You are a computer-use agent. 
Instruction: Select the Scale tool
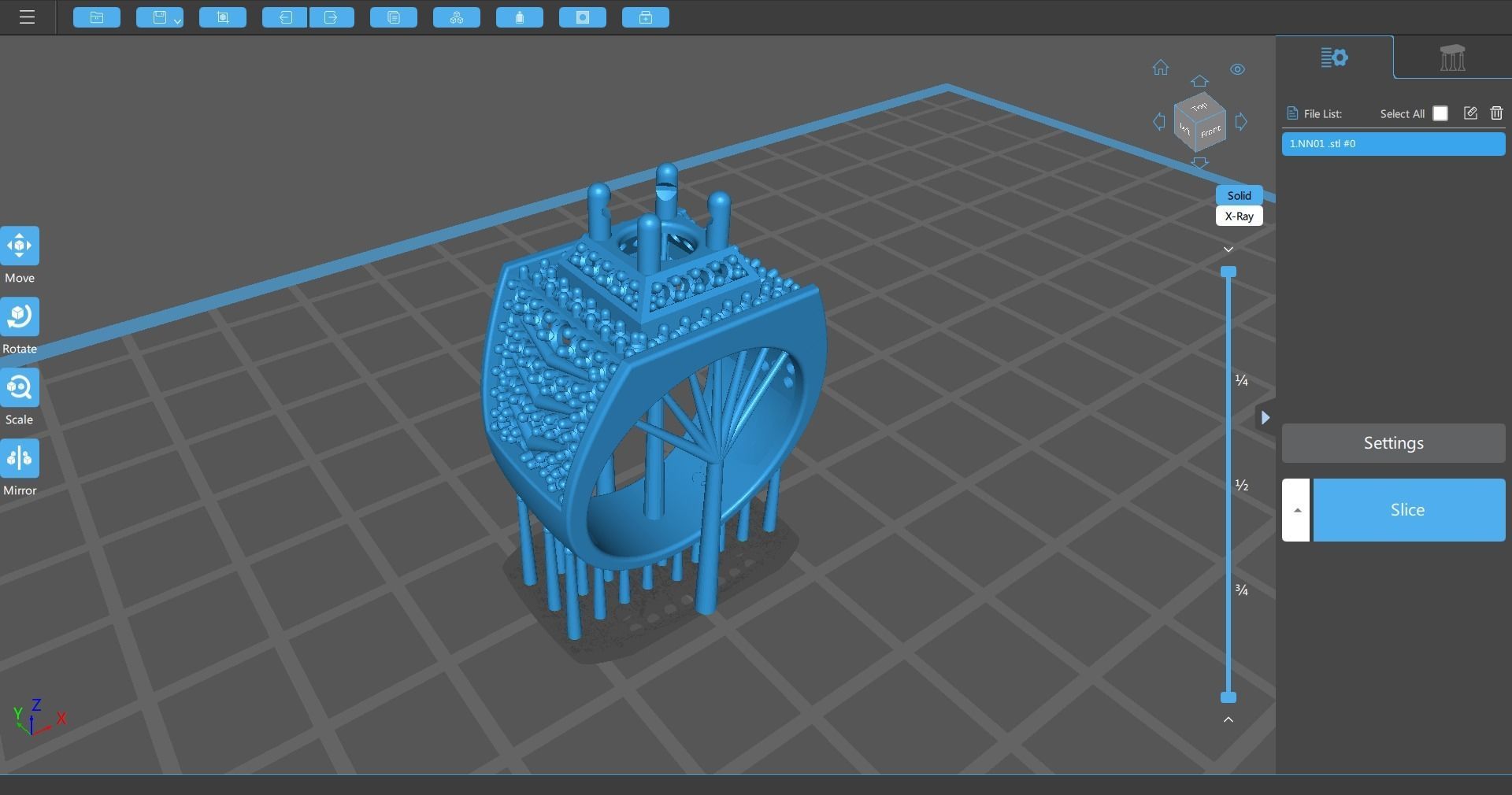tap(20, 388)
